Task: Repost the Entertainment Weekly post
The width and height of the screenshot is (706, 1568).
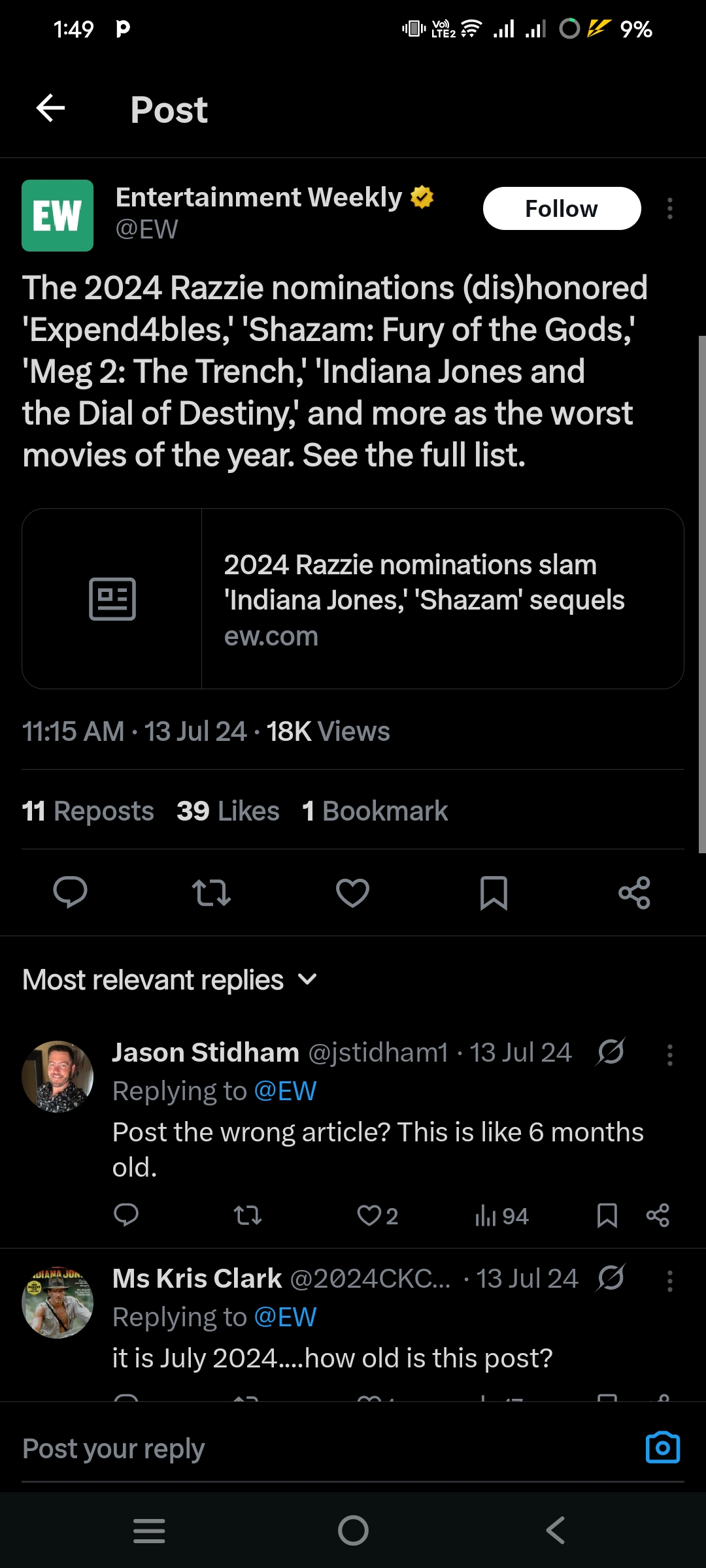Action: tap(211, 892)
